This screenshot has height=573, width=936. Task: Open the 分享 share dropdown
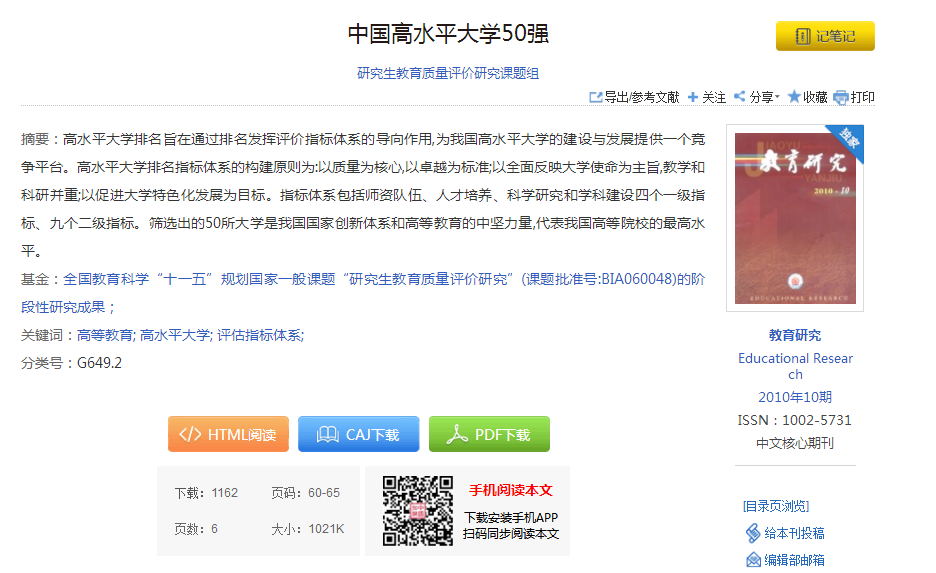(756, 97)
